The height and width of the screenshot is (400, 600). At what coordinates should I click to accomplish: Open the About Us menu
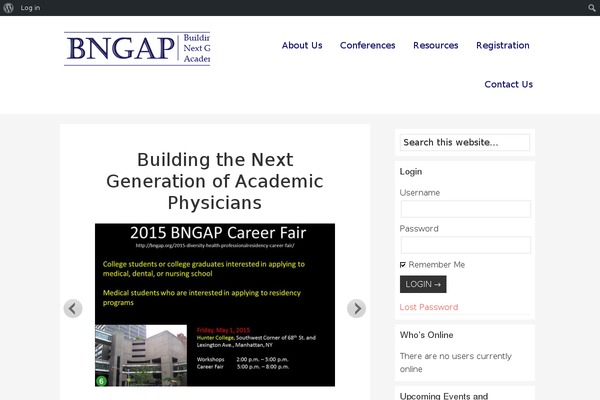click(x=302, y=45)
